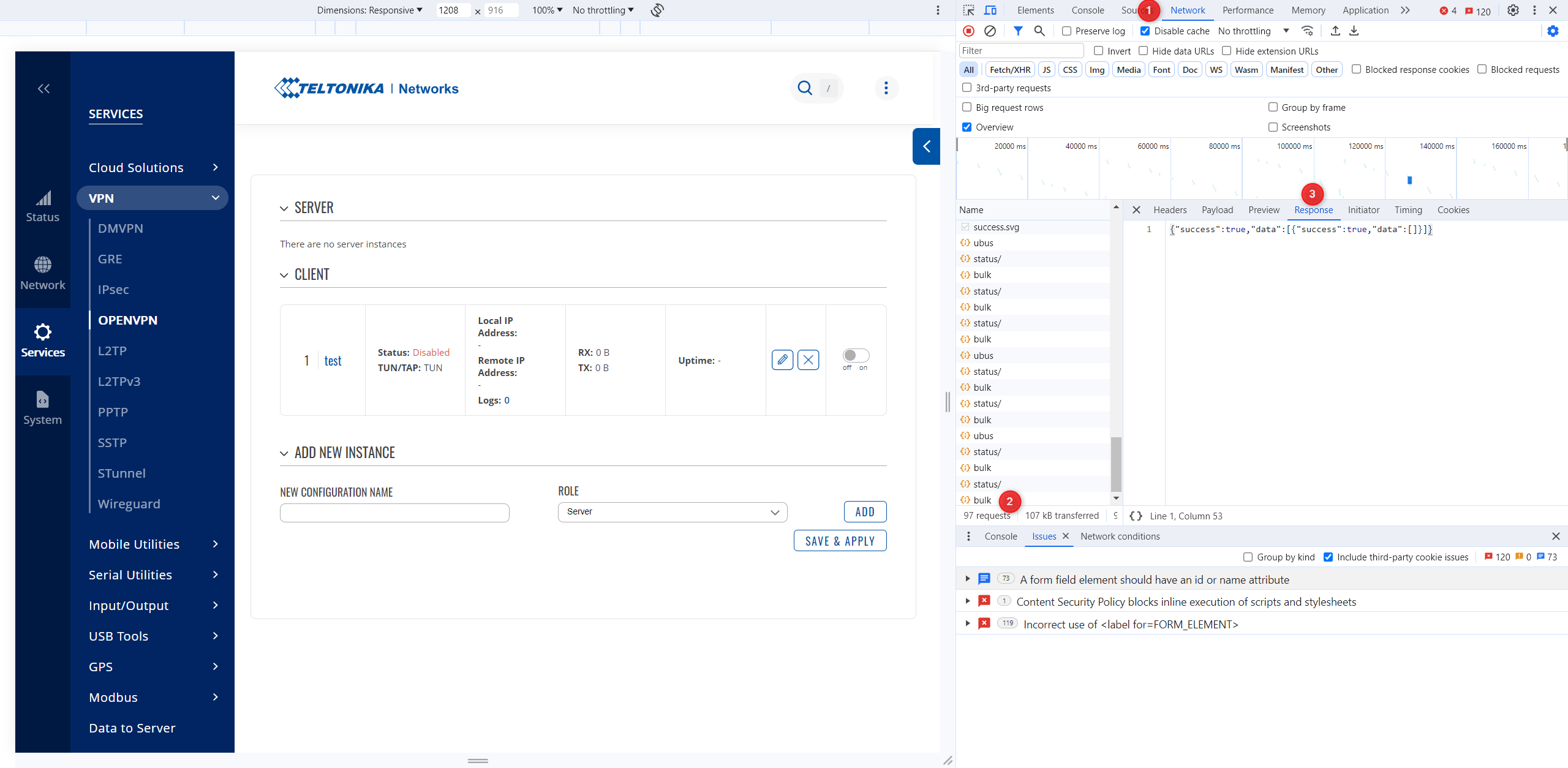Click SAVE & APPLY

(840, 541)
